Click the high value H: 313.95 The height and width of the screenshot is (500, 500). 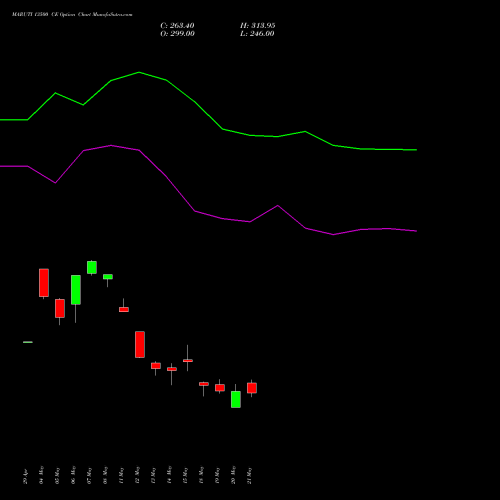pyautogui.click(x=257, y=26)
